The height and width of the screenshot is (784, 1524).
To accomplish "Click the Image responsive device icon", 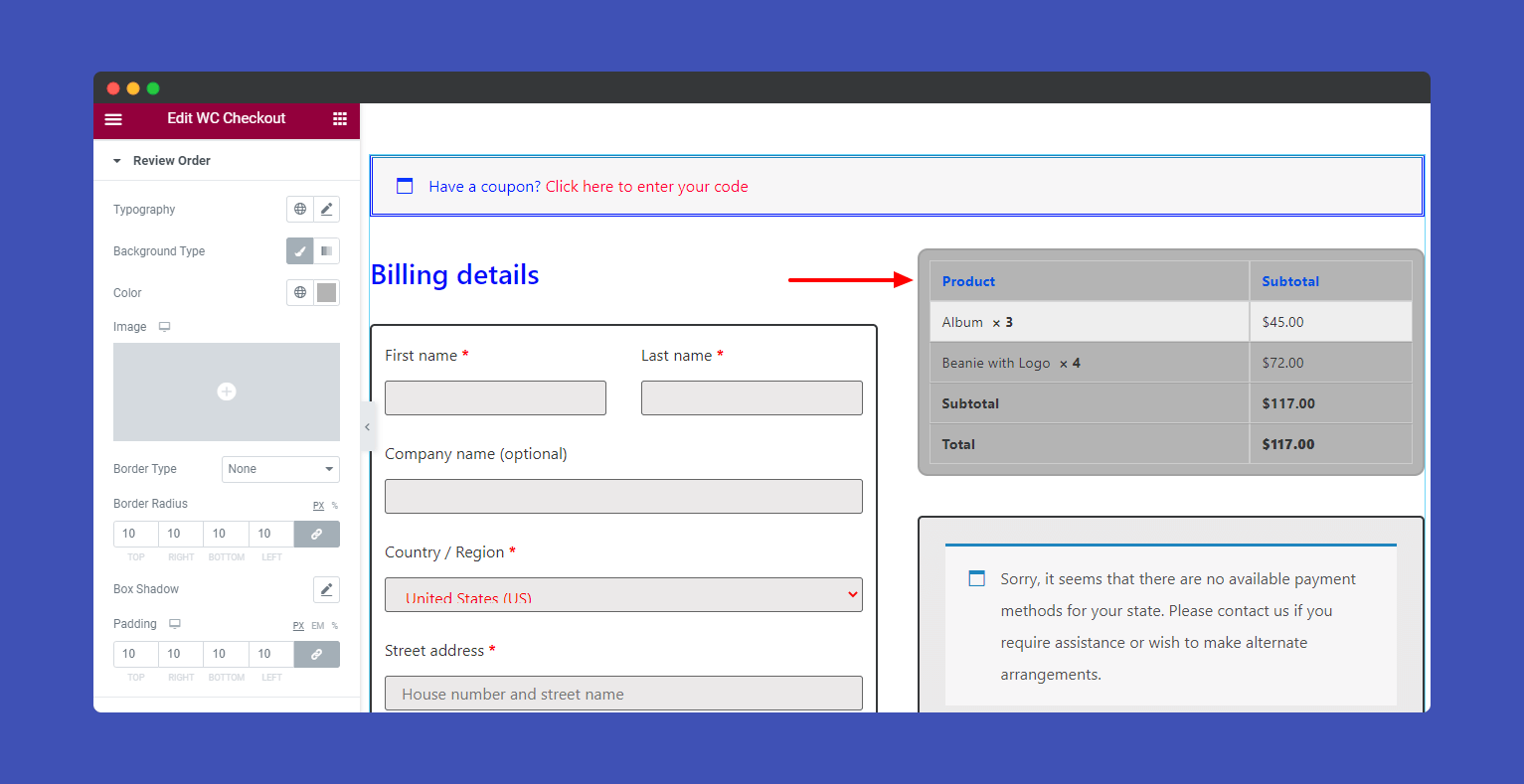I will coord(165,327).
